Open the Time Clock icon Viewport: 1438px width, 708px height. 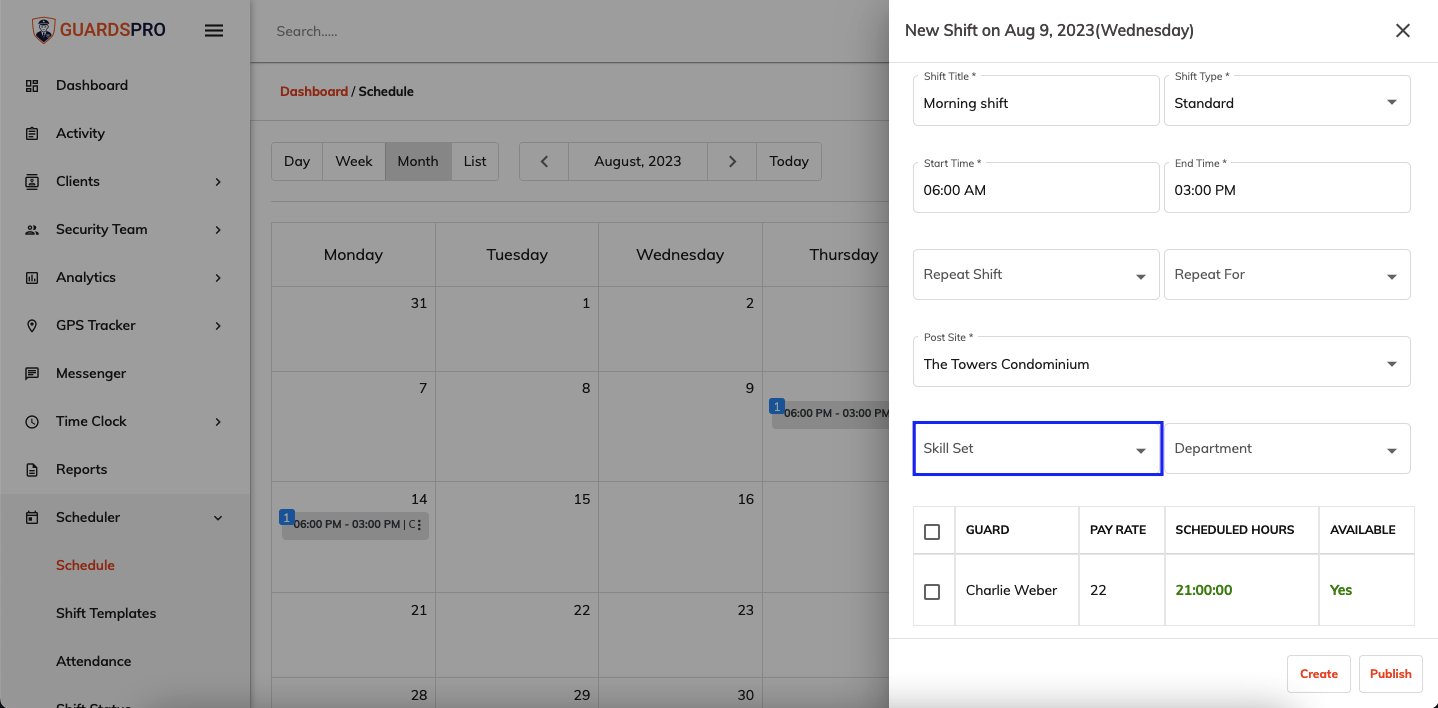(x=32, y=422)
